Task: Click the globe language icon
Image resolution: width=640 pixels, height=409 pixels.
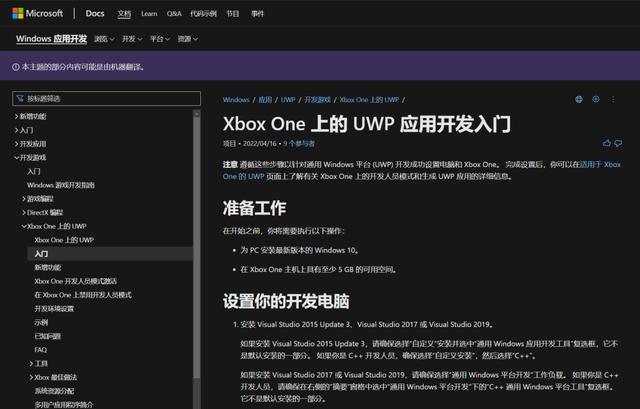Action: click(579, 100)
